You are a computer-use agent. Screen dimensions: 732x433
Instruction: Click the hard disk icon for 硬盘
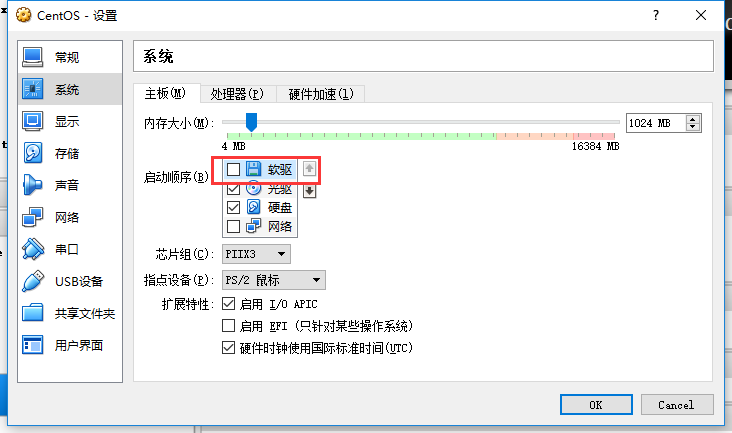click(253, 207)
